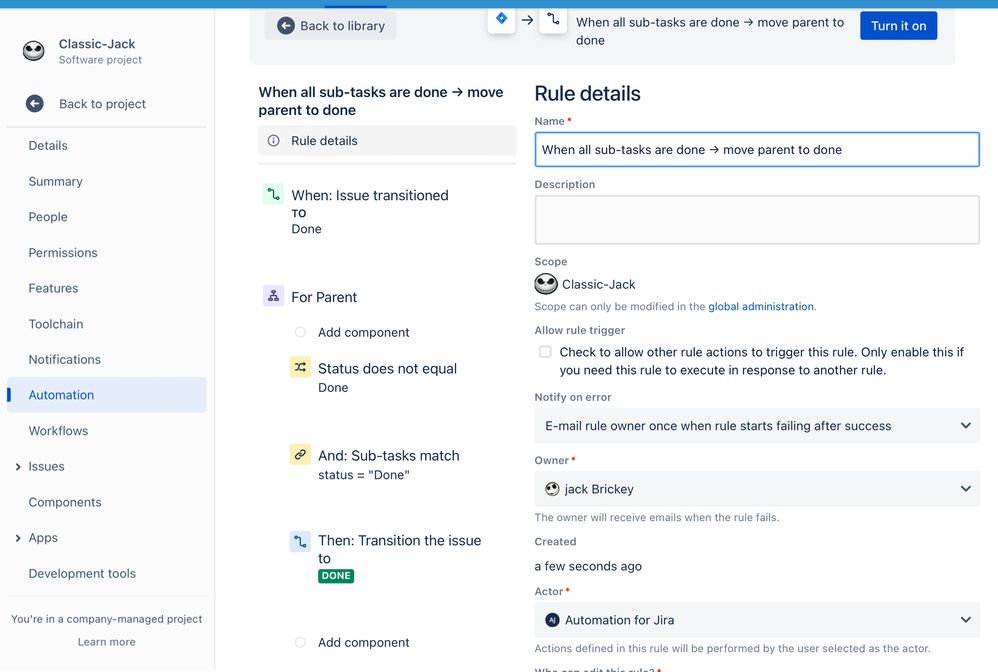Click the Rule details heading
Viewport: 998px width, 672px height.
click(587, 94)
